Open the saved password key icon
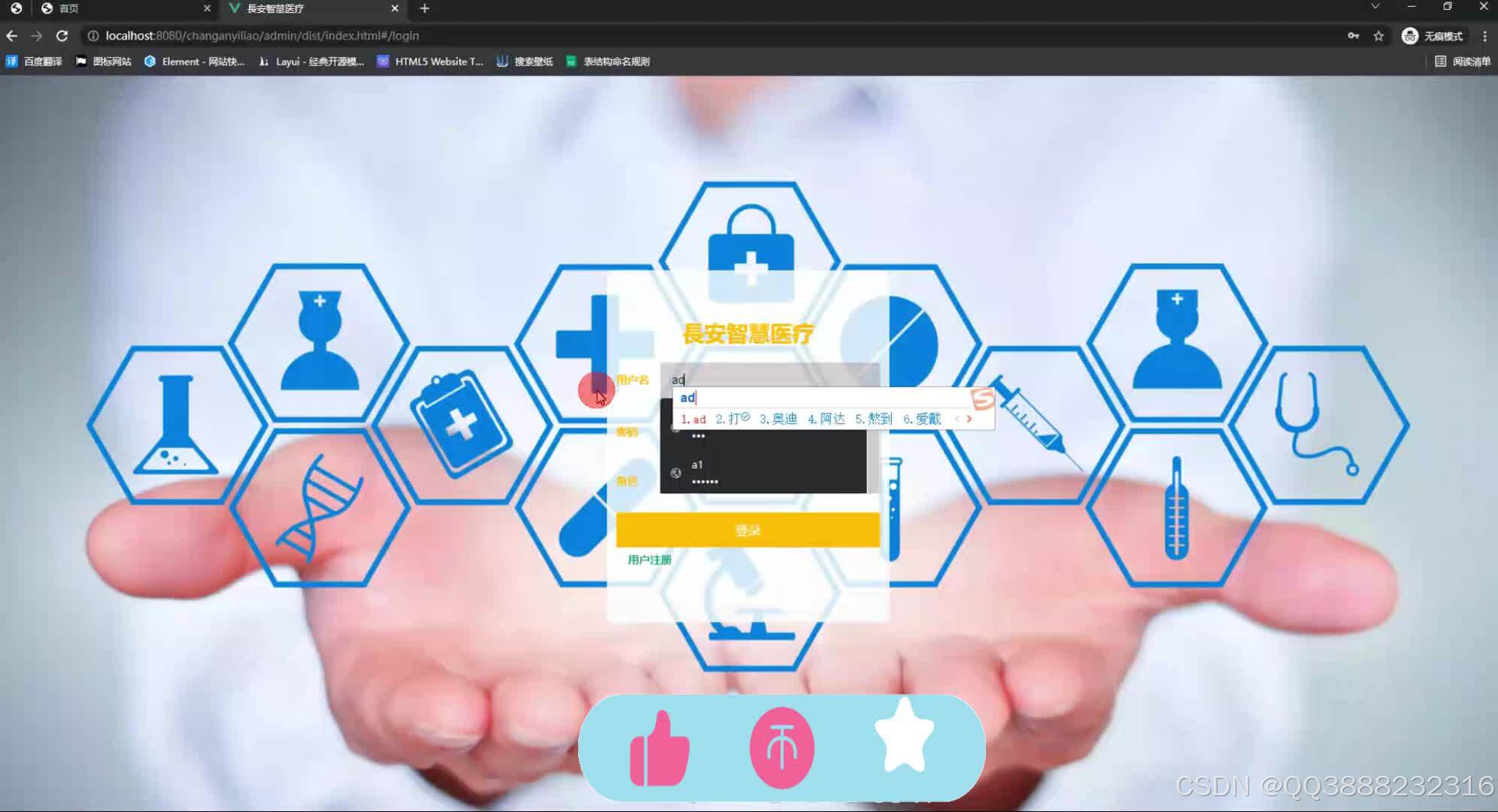The height and width of the screenshot is (812, 1498). tap(1353, 36)
